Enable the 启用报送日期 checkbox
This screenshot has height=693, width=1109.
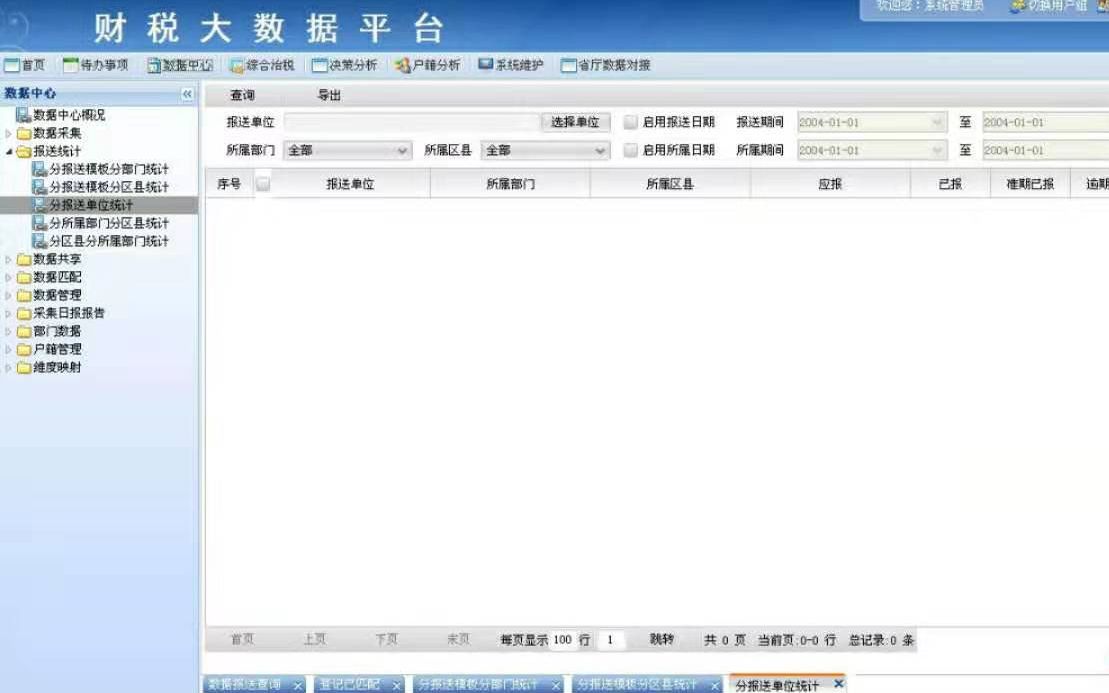pyautogui.click(x=631, y=122)
